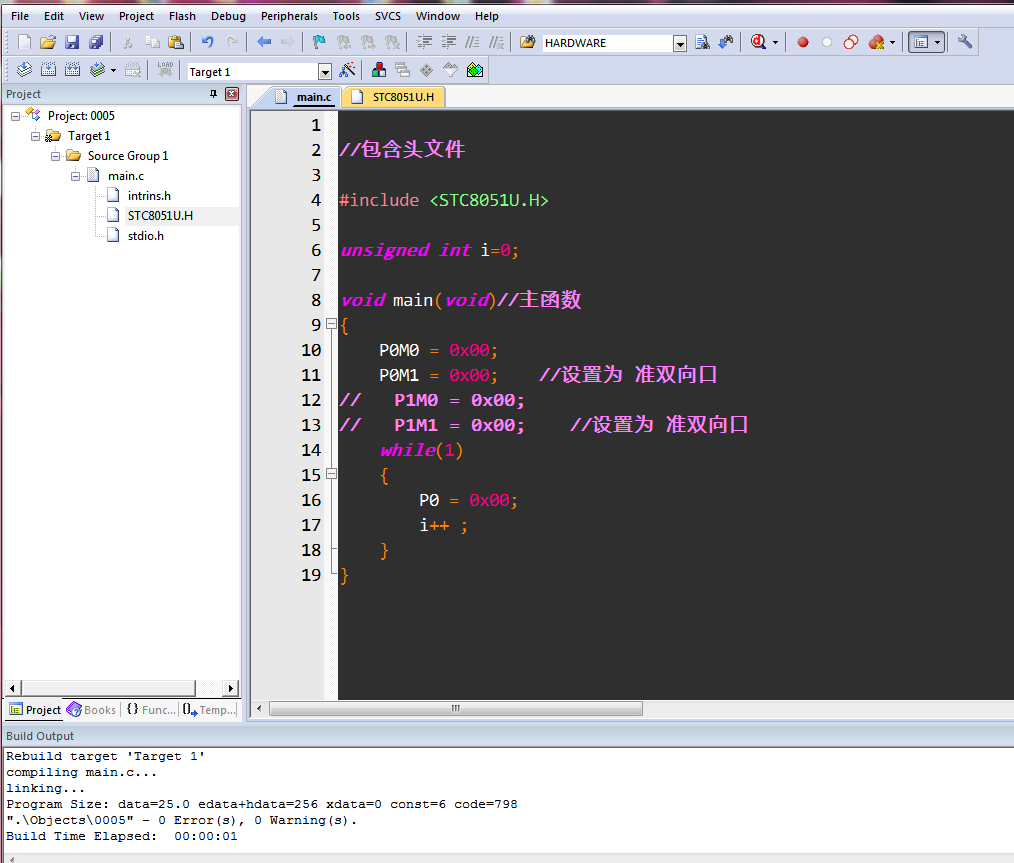
Task: Collapse the main function fold at line 9
Action: (331, 324)
